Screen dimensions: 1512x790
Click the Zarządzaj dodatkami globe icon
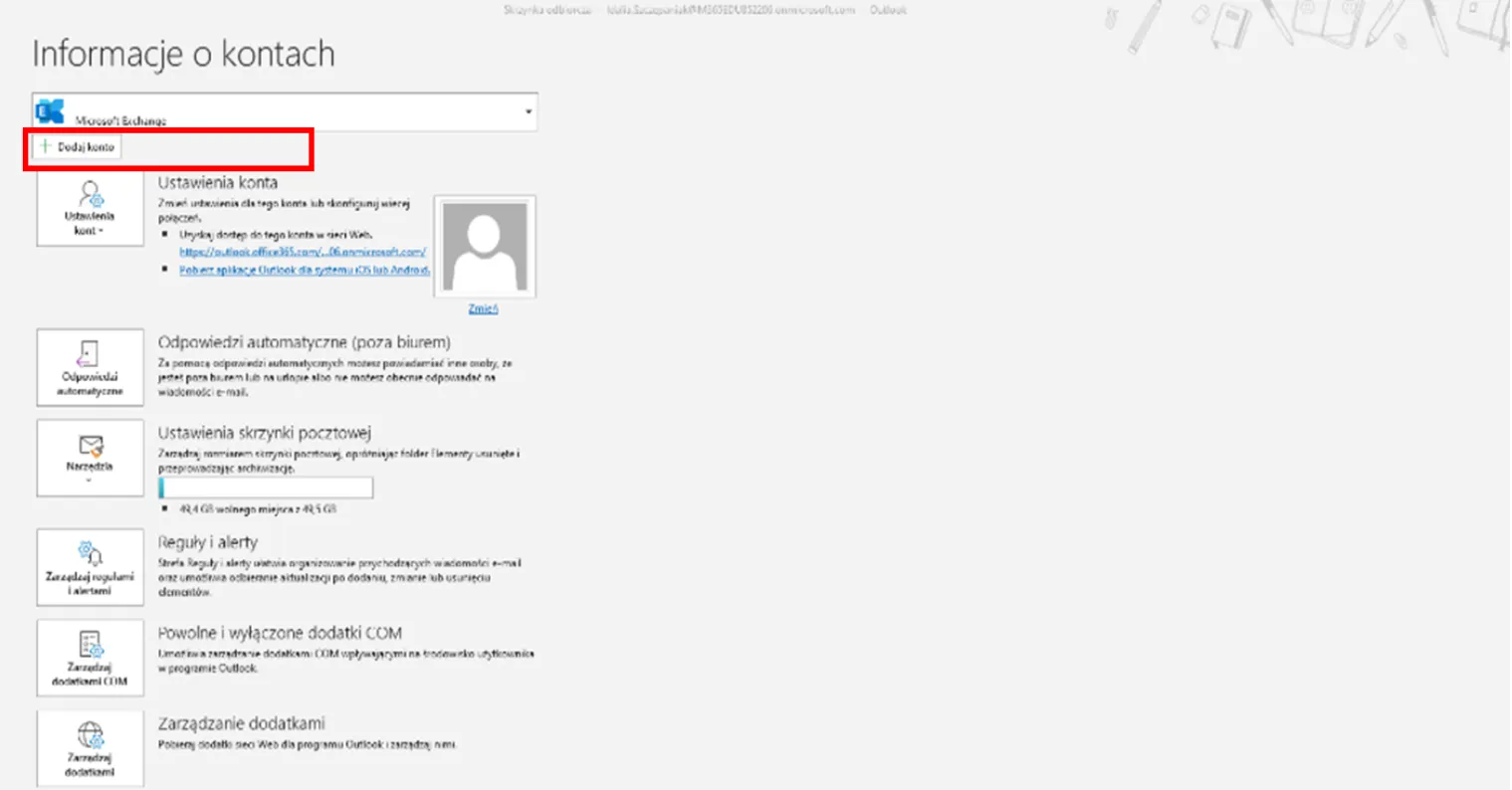[91, 734]
